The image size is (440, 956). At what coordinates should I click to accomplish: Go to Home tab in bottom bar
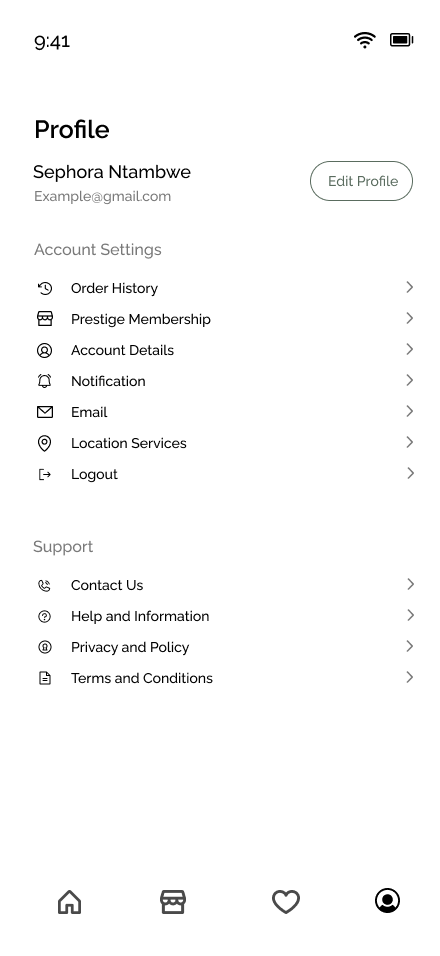69,902
